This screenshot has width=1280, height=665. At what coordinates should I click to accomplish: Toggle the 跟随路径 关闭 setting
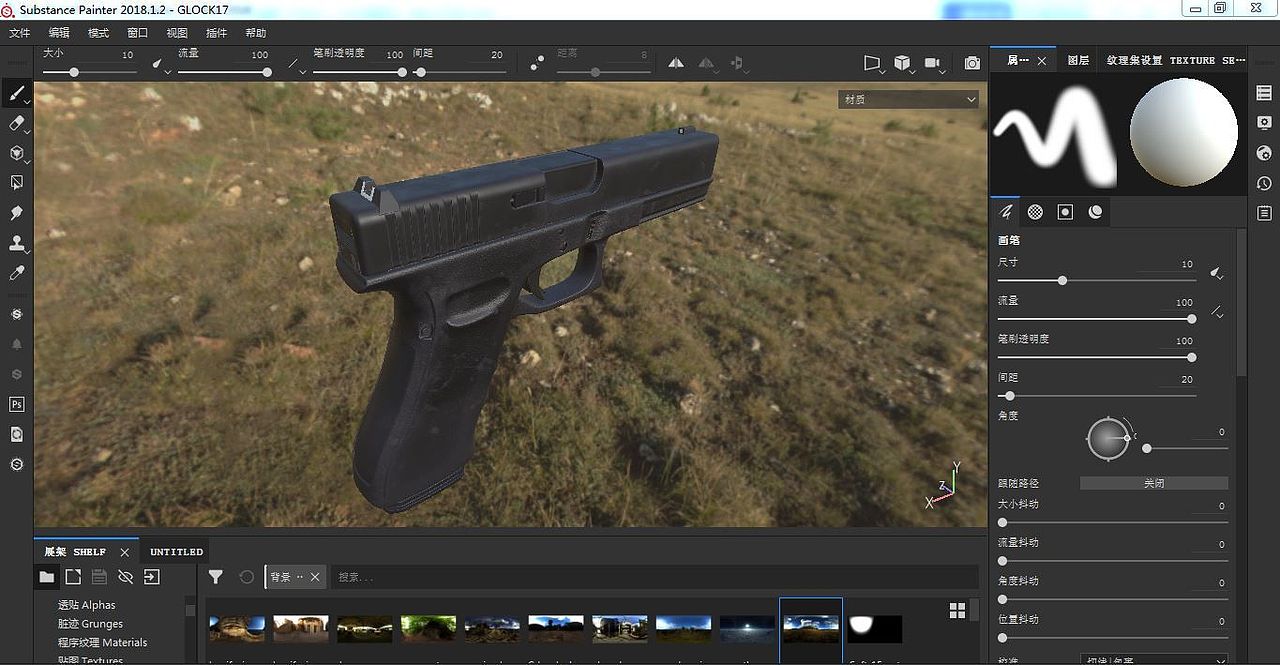click(1153, 483)
